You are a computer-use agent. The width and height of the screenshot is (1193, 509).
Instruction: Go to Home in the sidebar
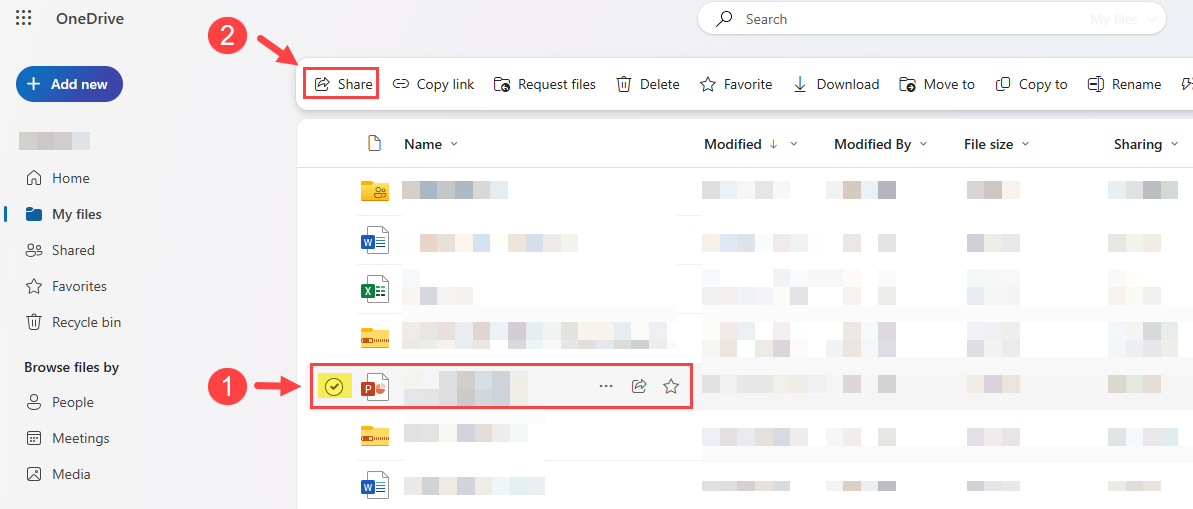coord(58,178)
